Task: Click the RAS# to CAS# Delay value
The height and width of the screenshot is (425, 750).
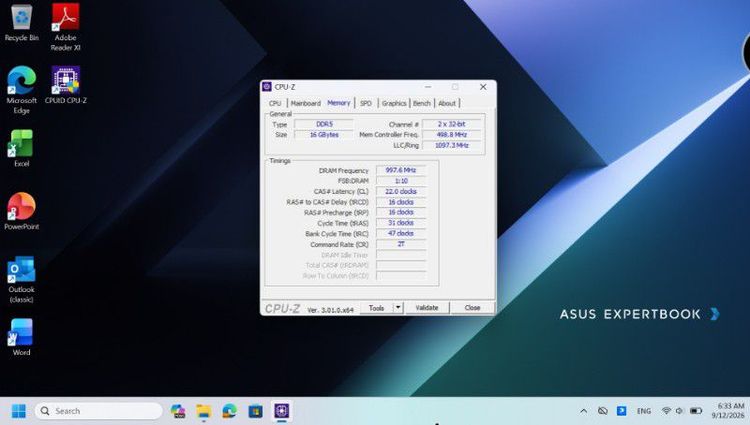Action: point(401,202)
